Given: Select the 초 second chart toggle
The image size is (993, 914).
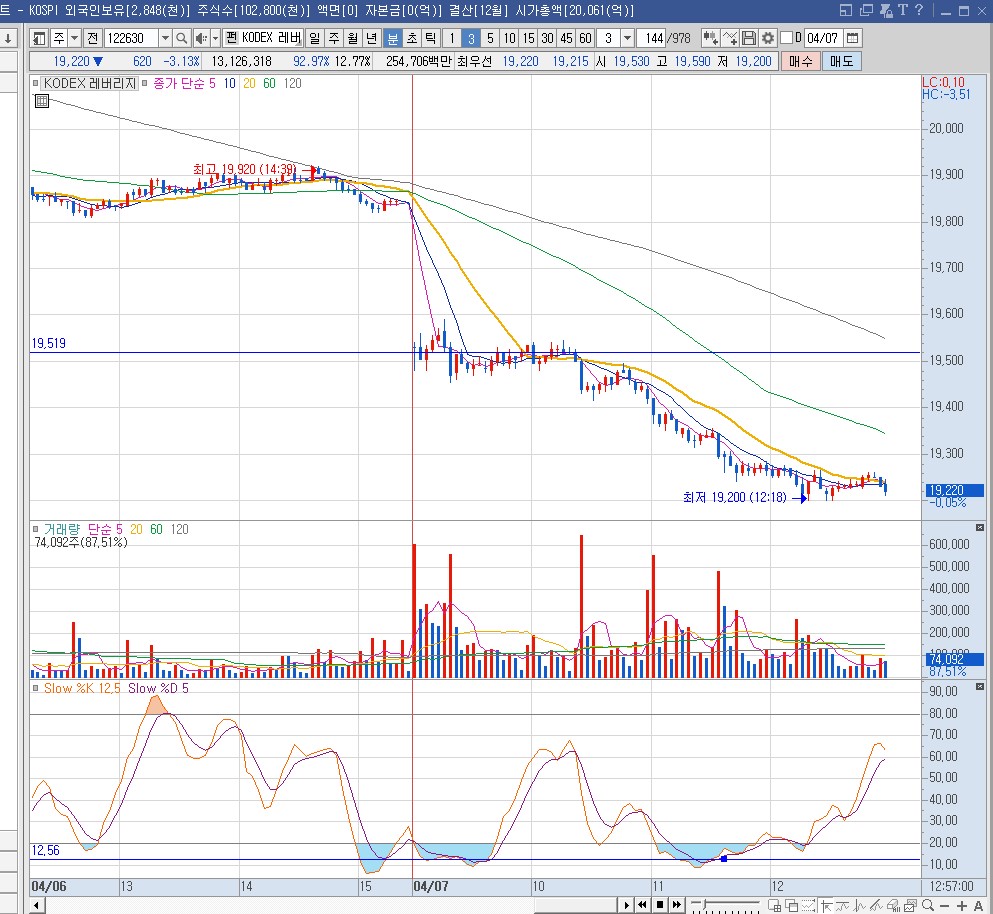Looking at the screenshot, I should click(x=412, y=38).
